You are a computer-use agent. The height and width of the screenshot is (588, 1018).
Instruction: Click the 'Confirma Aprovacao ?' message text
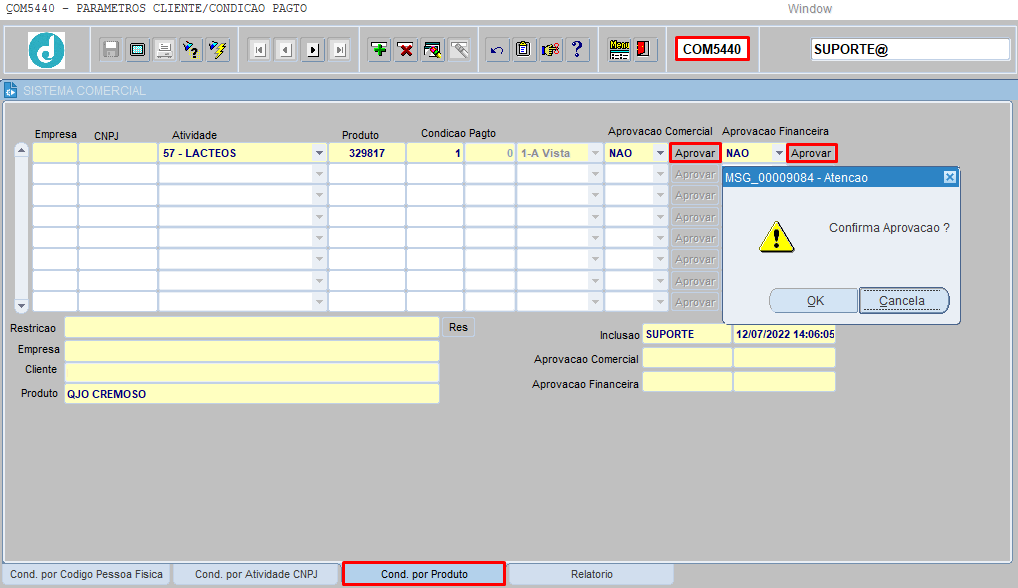pos(889,228)
